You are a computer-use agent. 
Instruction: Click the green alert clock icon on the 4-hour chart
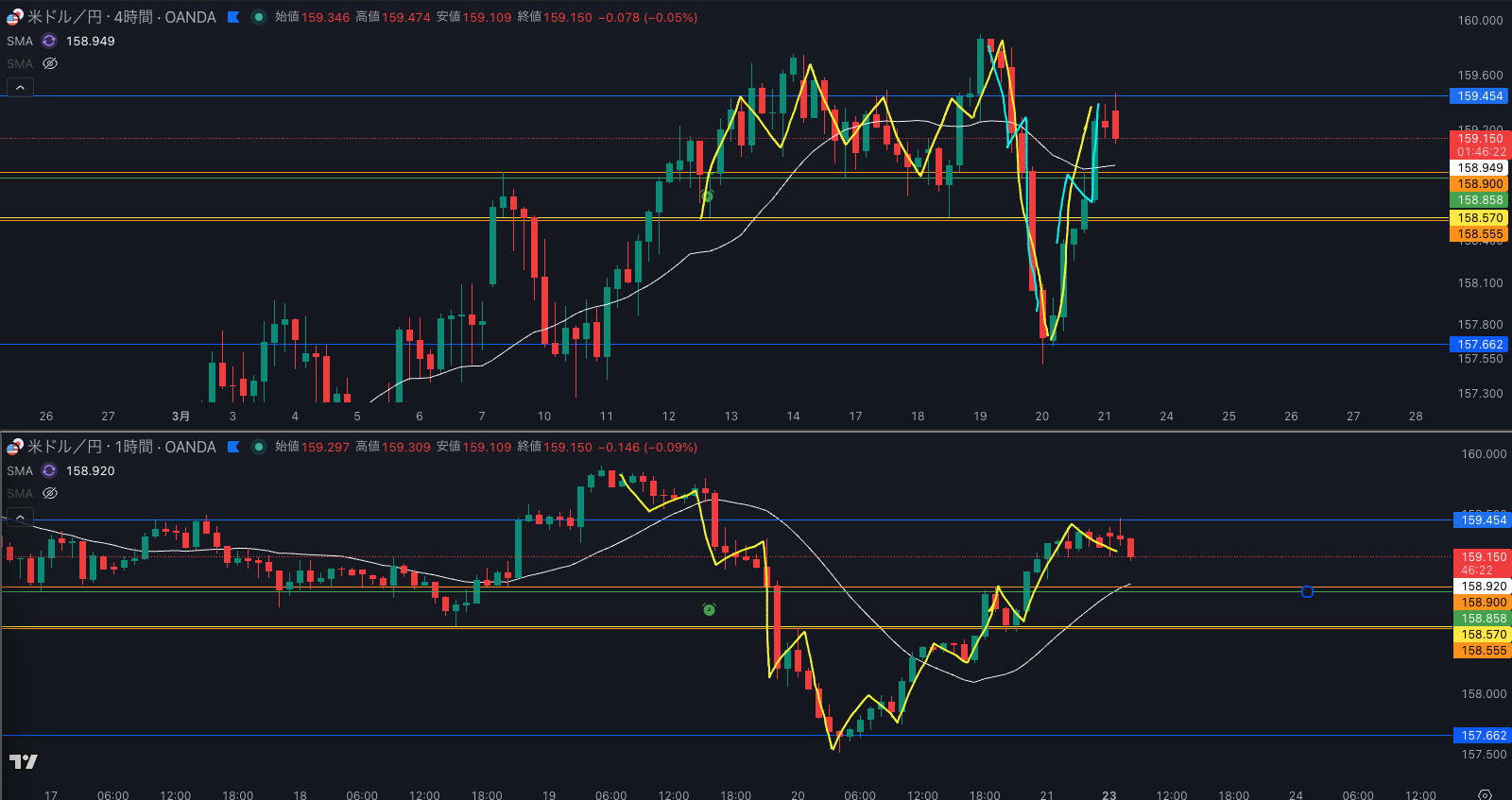[707, 196]
